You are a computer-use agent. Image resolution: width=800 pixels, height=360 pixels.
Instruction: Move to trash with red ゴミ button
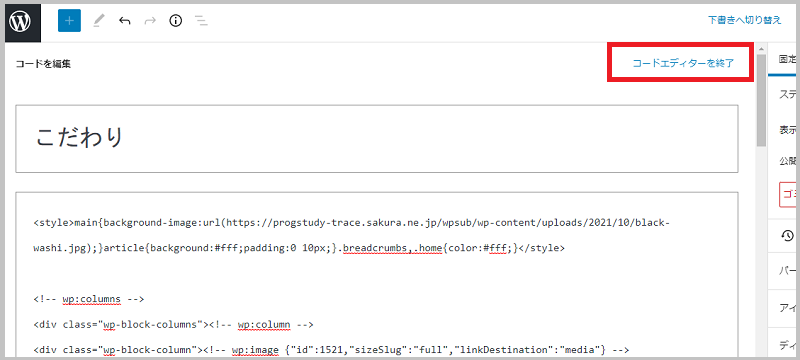788,194
